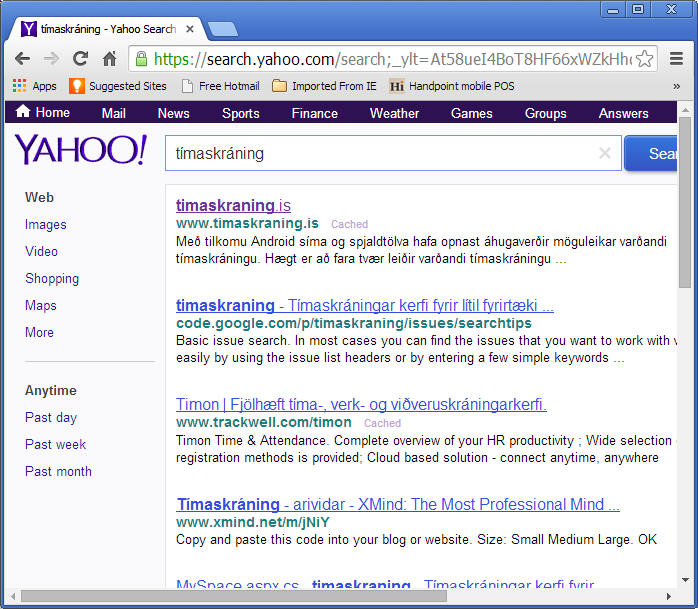698x609 pixels.
Task: Open the Apps bookmark grid icon
Action: [19, 85]
